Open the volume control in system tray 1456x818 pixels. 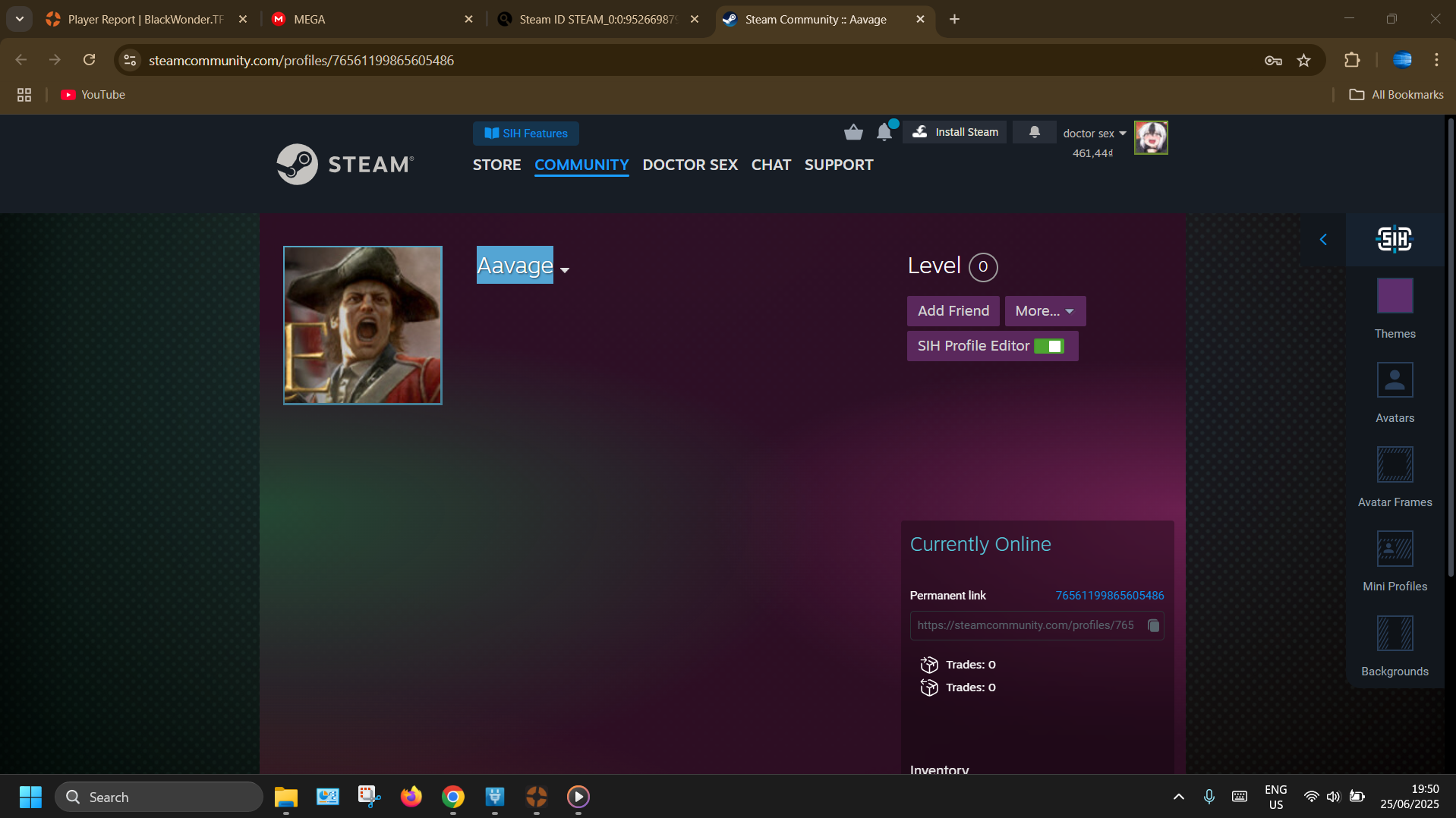click(x=1333, y=797)
